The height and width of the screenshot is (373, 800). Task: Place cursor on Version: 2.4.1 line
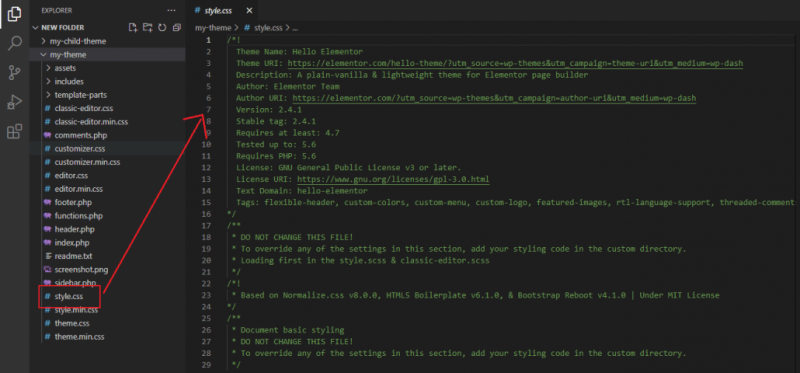pyautogui.click(x=269, y=110)
